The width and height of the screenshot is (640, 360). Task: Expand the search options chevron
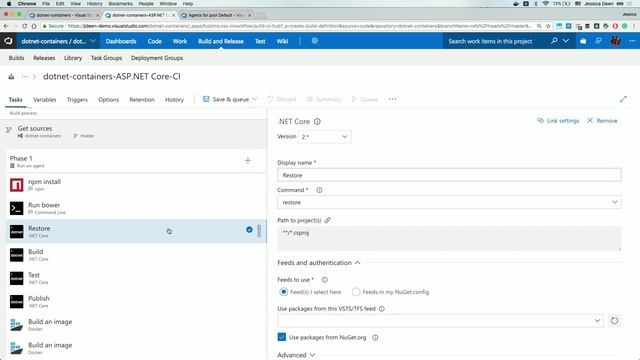(x=566, y=41)
